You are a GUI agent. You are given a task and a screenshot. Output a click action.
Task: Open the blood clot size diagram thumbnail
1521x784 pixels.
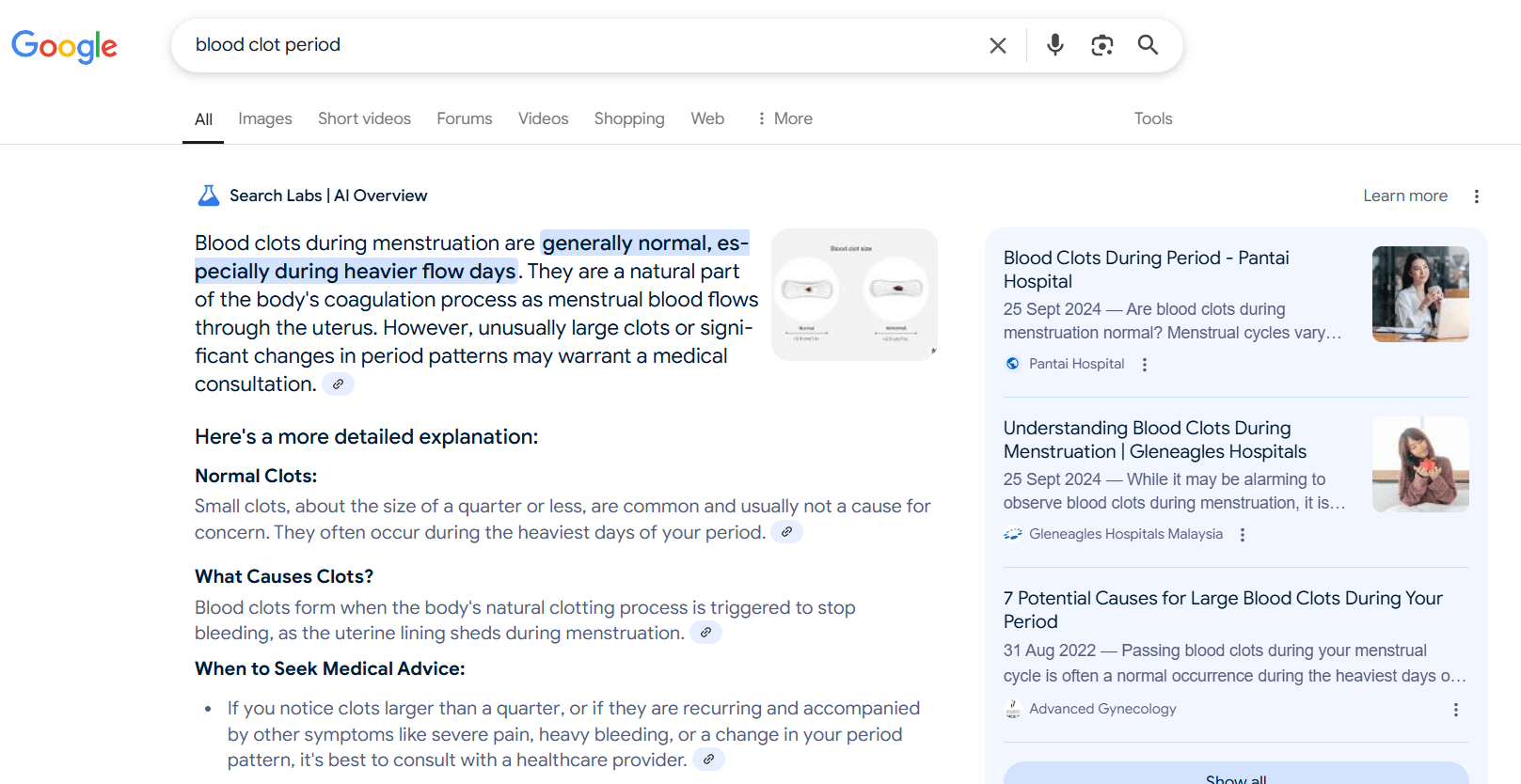(x=854, y=294)
